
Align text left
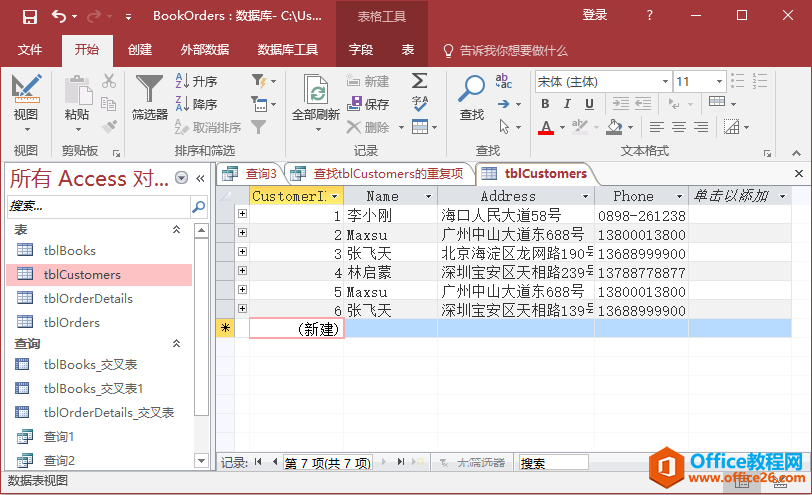657,127
